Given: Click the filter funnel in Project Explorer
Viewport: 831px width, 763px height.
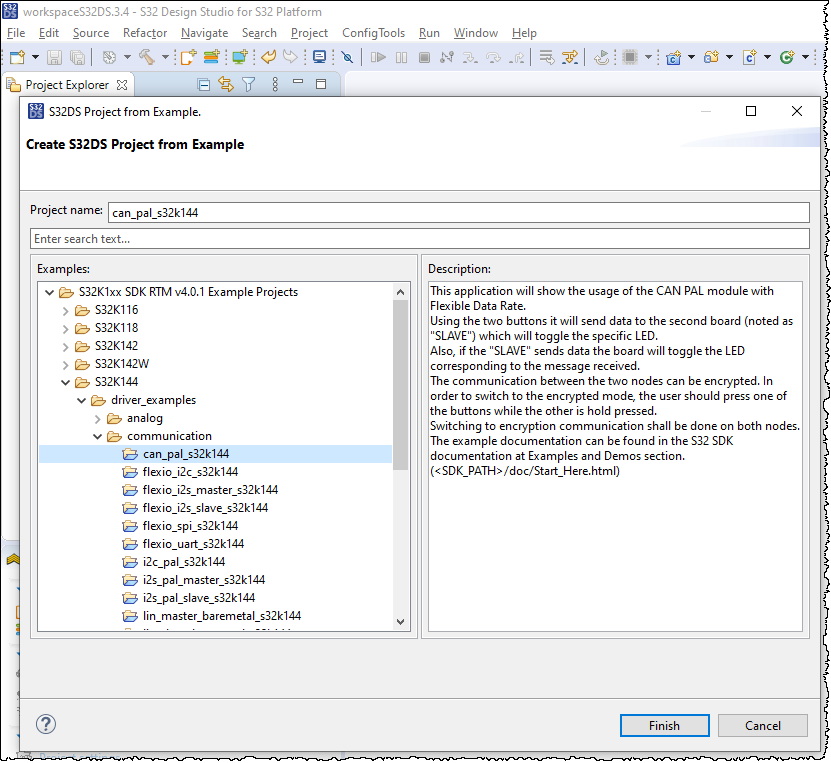Looking at the screenshot, I should (249, 84).
